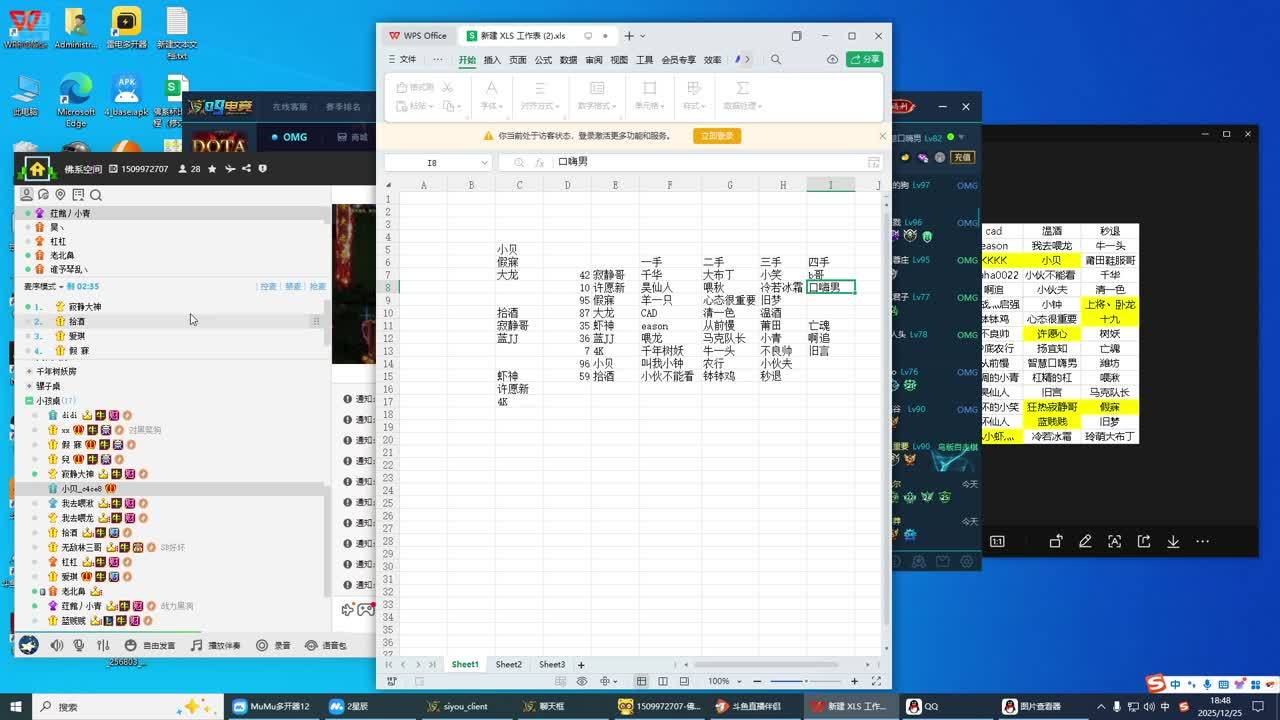Add a new sheet with plus button
Image resolution: width=1280 pixels, height=720 pixels.
tap(581, 665)
